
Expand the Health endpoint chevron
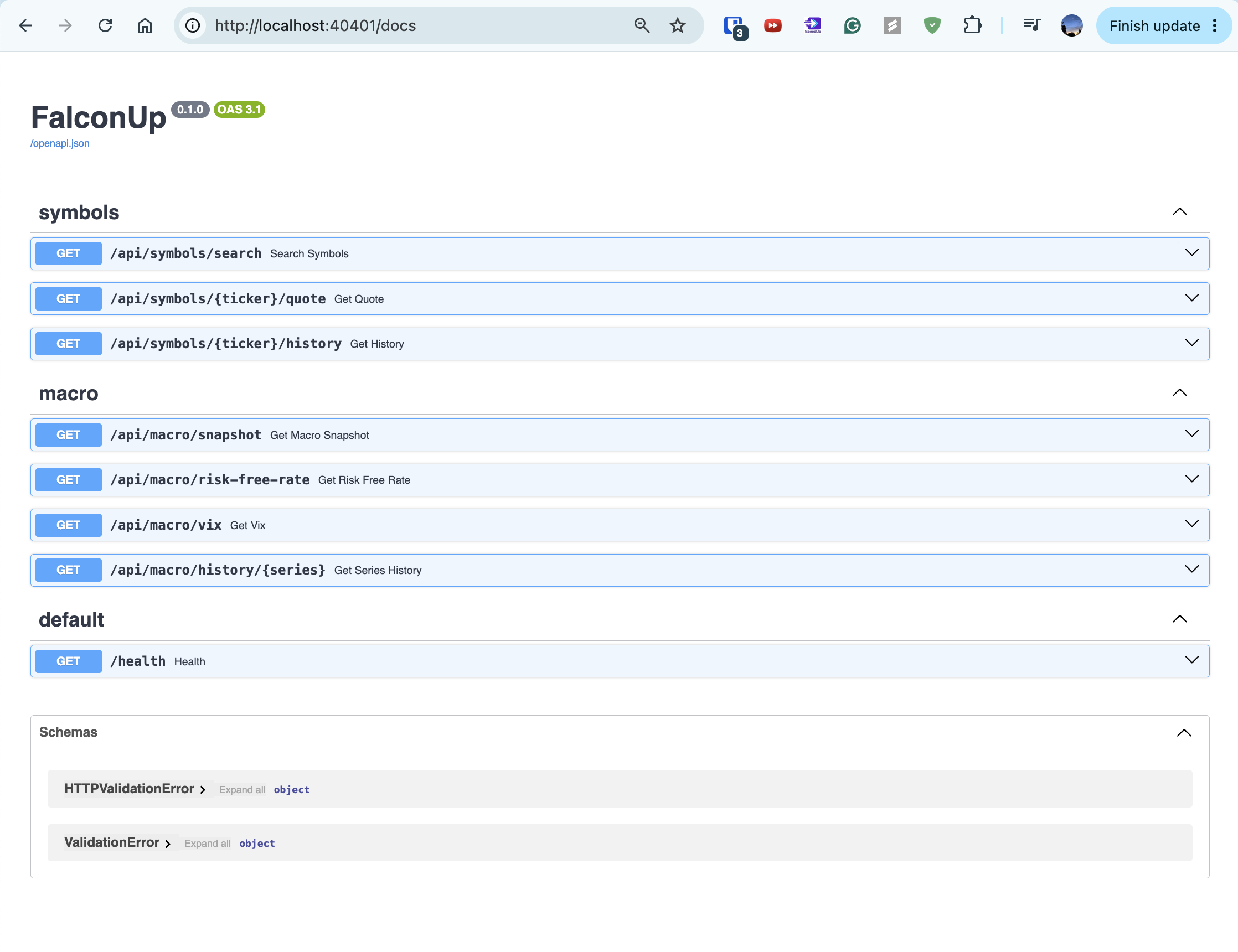tap(1191, 660)
